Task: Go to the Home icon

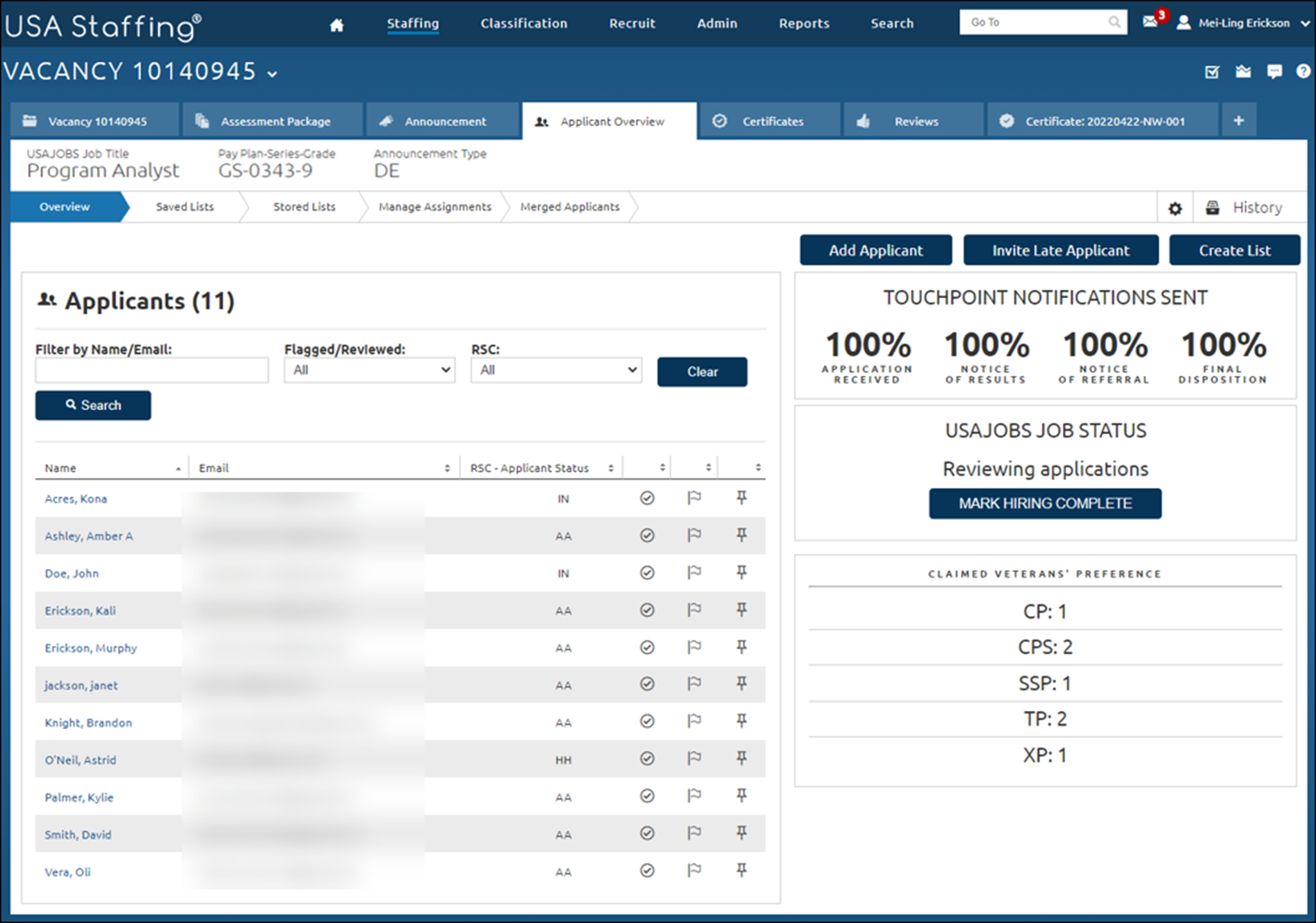Action: pos(336,25)
